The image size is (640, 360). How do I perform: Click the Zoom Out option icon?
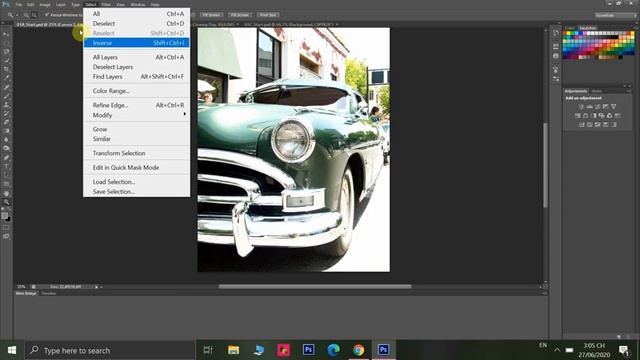[34, 15]
